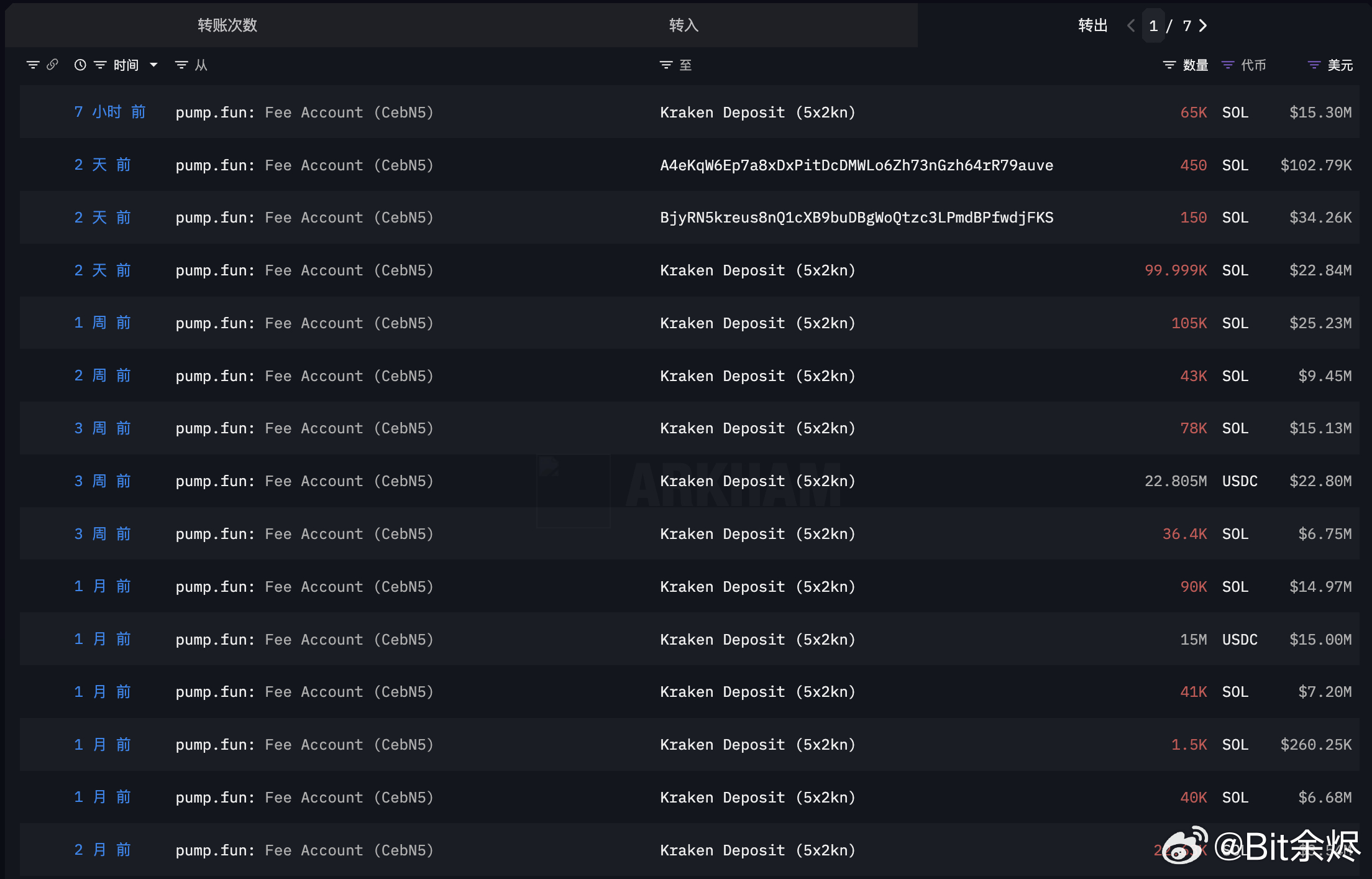Open the filter icon beside the link column
The height and width of the screenshot is (879, 1372).
pos(33,65)
